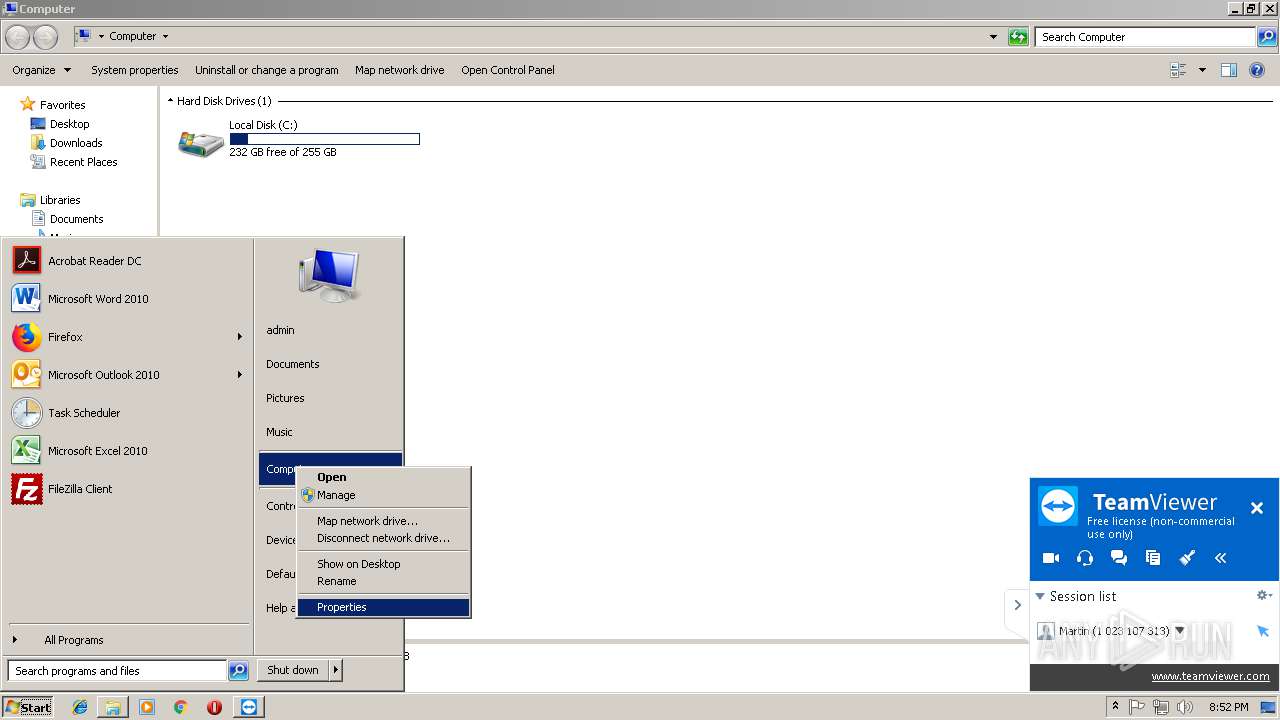Open TeamViewer chat icon
The image size is (1280, 720).
click(x=1119, y=558)
